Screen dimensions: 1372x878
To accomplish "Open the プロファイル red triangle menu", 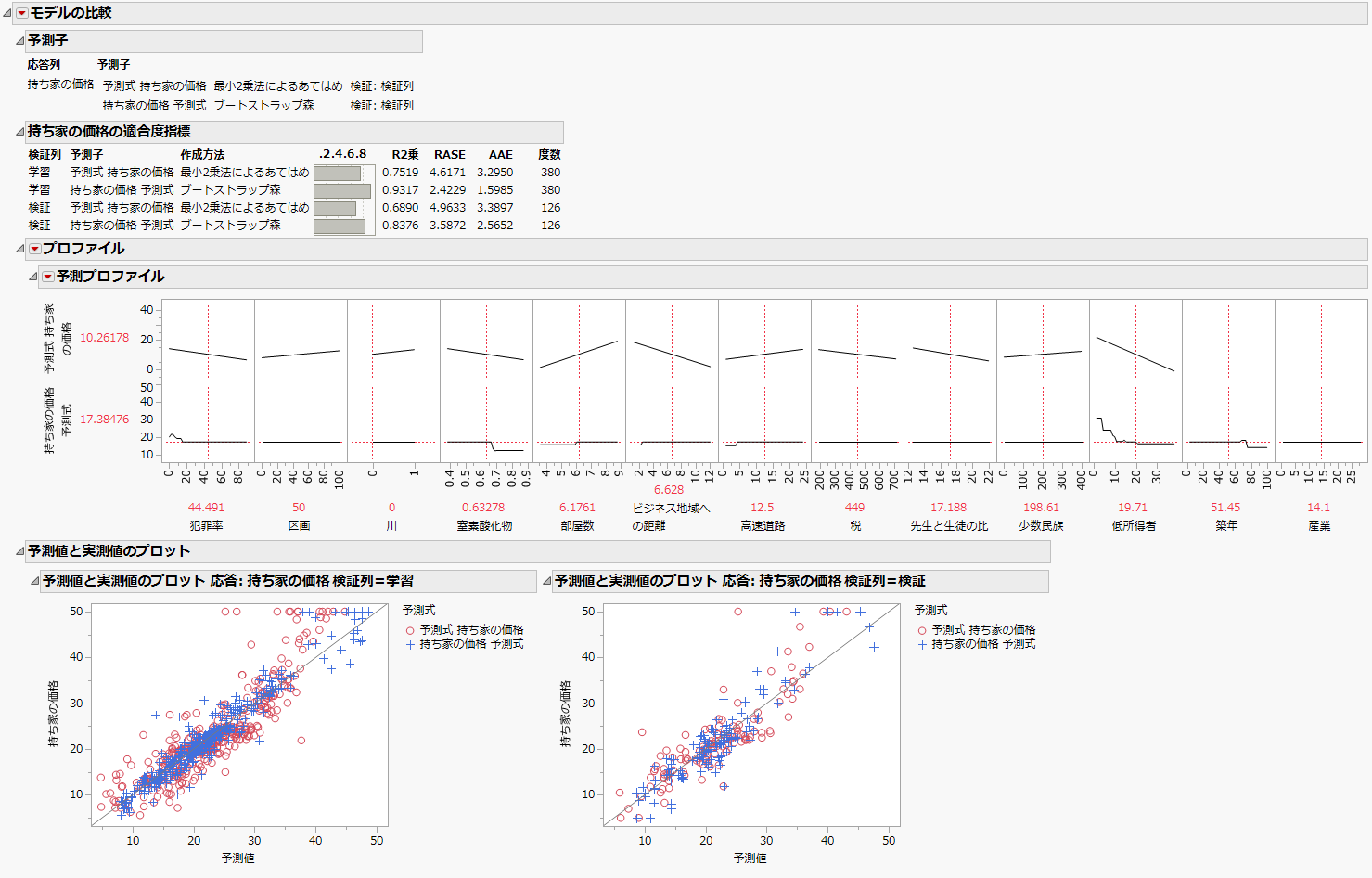I will pyautogui.click(x=34, y=249).
